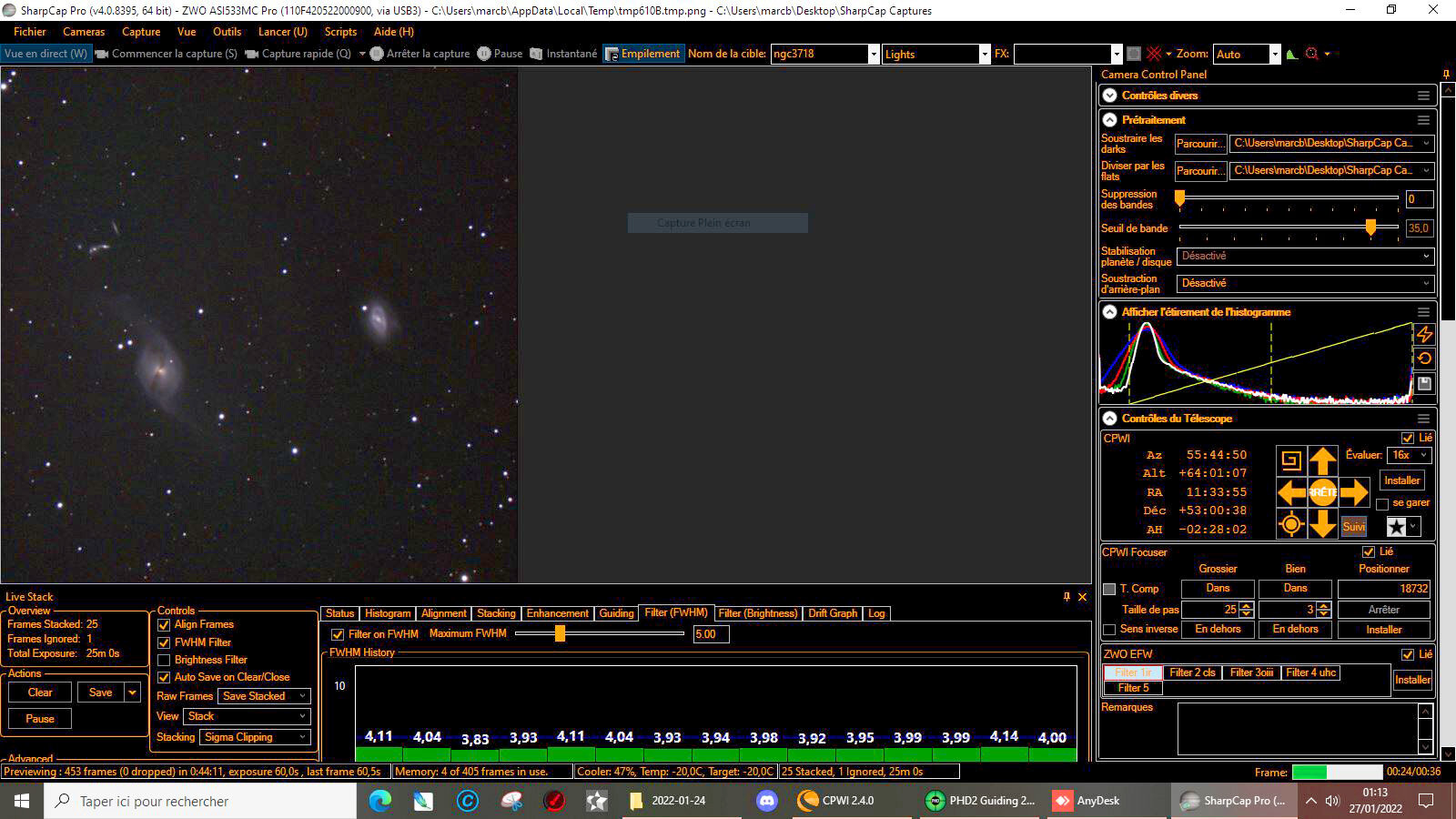Click the Seuil de bande slider handle
The height and width of the screenshot is (819, 1456).
(x=1370, y=227)
